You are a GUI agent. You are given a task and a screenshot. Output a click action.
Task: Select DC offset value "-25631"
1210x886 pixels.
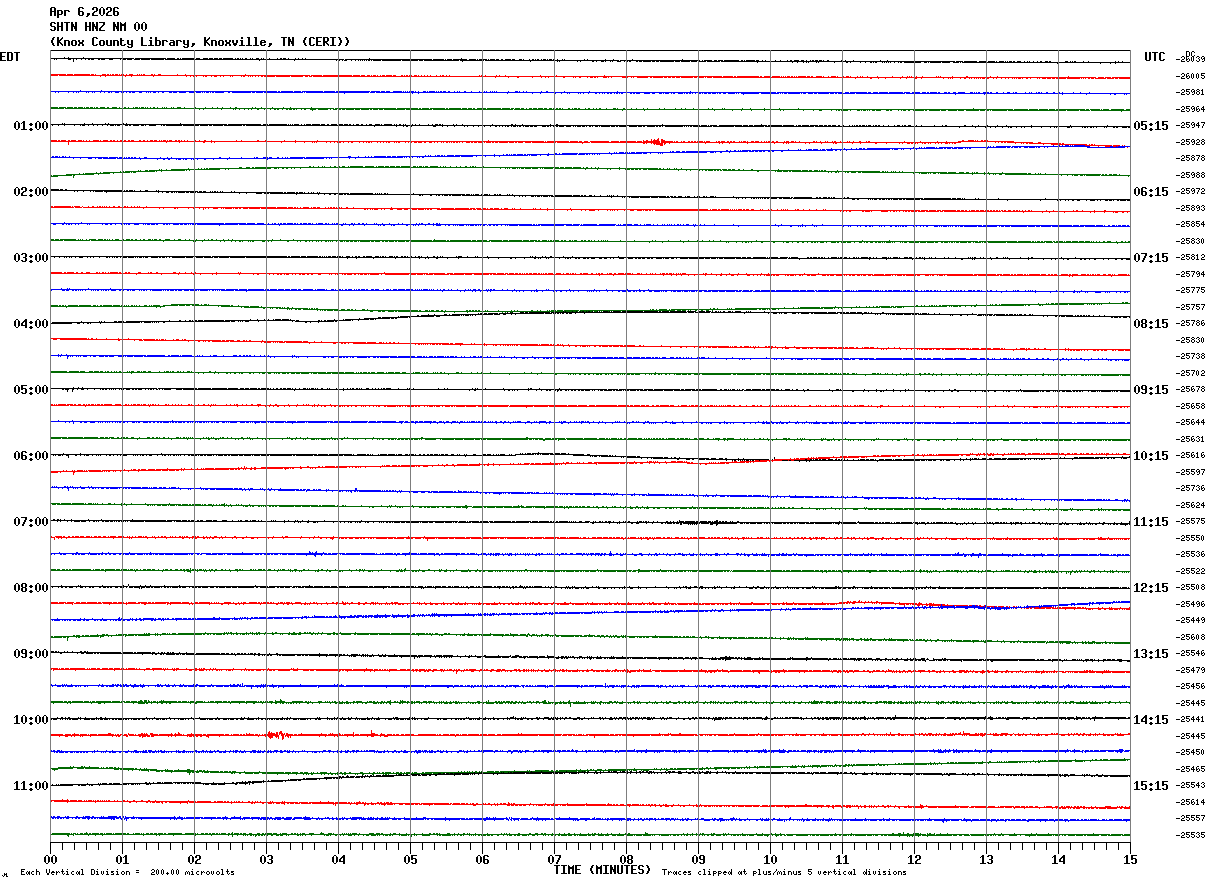[1191, 439]
